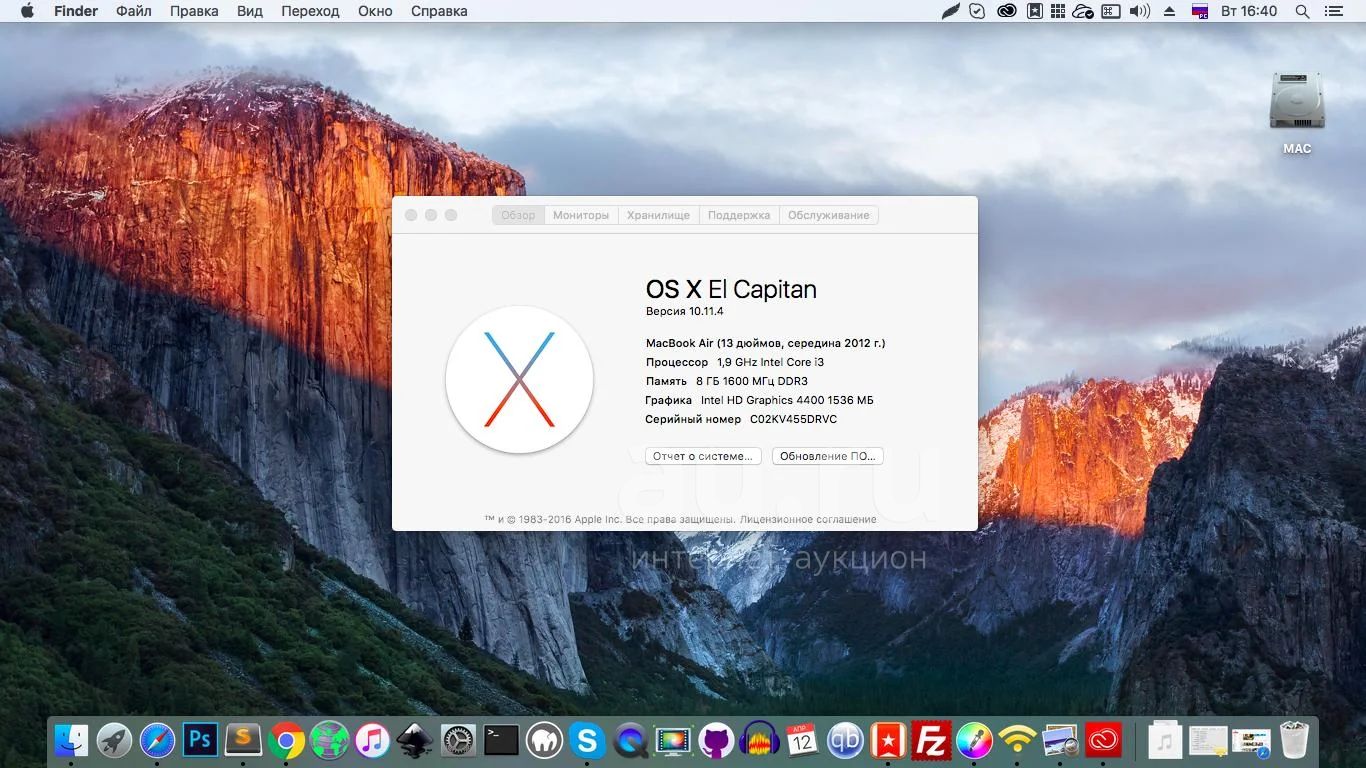This screenshot has height=768, width=1366.
Task: Launch MAMP elephant icon in dock
Action: click(x=545, y=740)
